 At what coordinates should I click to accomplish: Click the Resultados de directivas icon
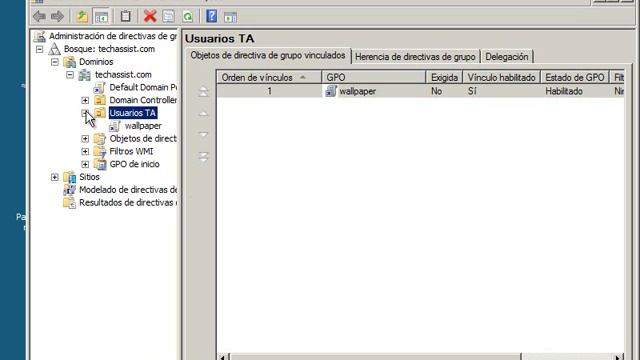click(69, 202)
